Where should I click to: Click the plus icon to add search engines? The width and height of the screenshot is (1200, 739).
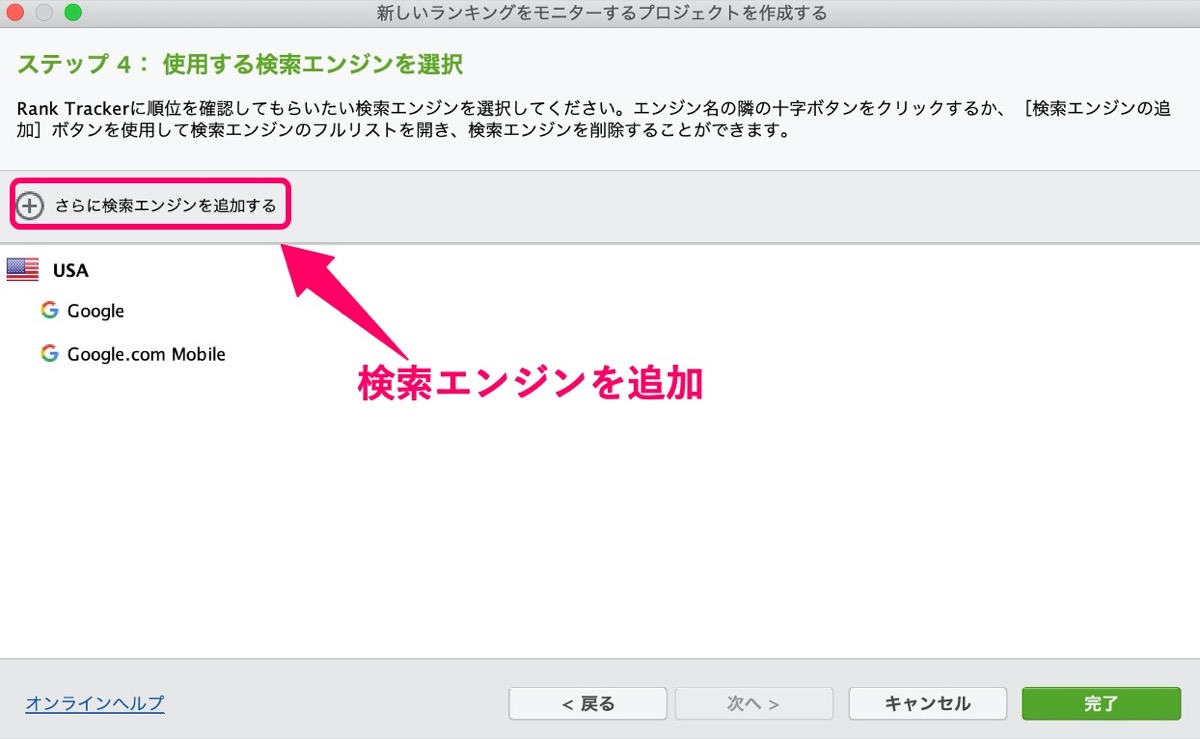pyautogui.click(x=31, y=206)
